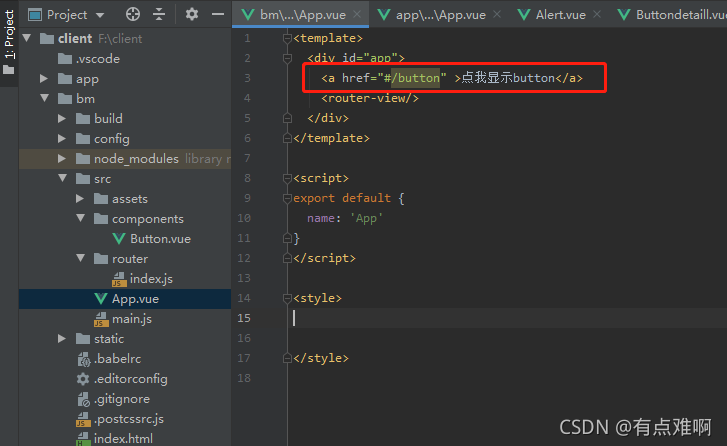Select the .babelrc file

point(117,359)
